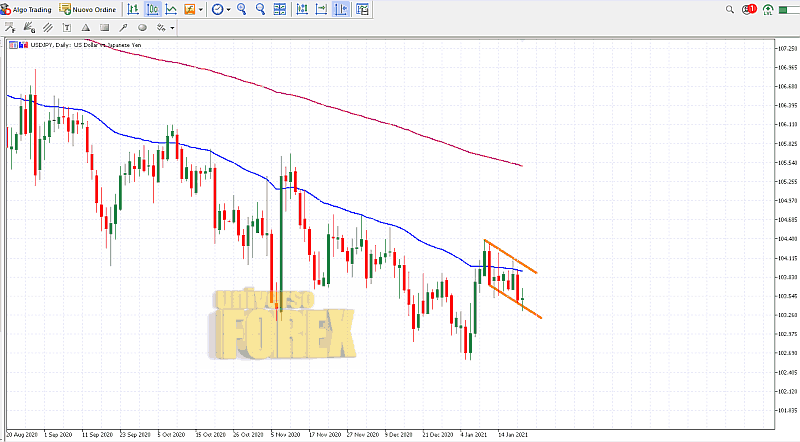Click the orange descending channel upper line
Viewport: 800px width, 442px height.
[511, 256]
